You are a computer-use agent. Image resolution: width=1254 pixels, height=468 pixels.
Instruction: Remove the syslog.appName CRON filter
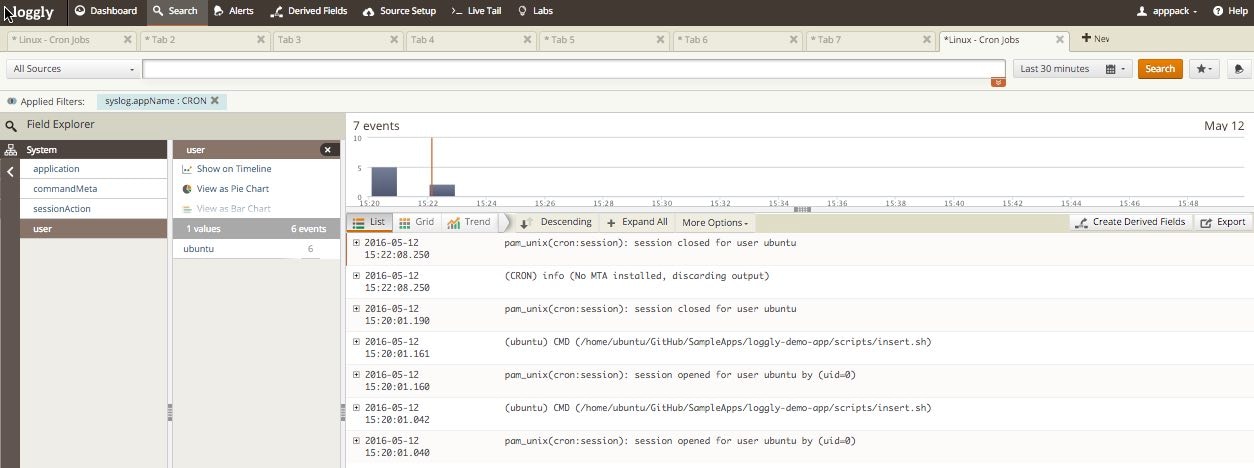coord(214,101)
